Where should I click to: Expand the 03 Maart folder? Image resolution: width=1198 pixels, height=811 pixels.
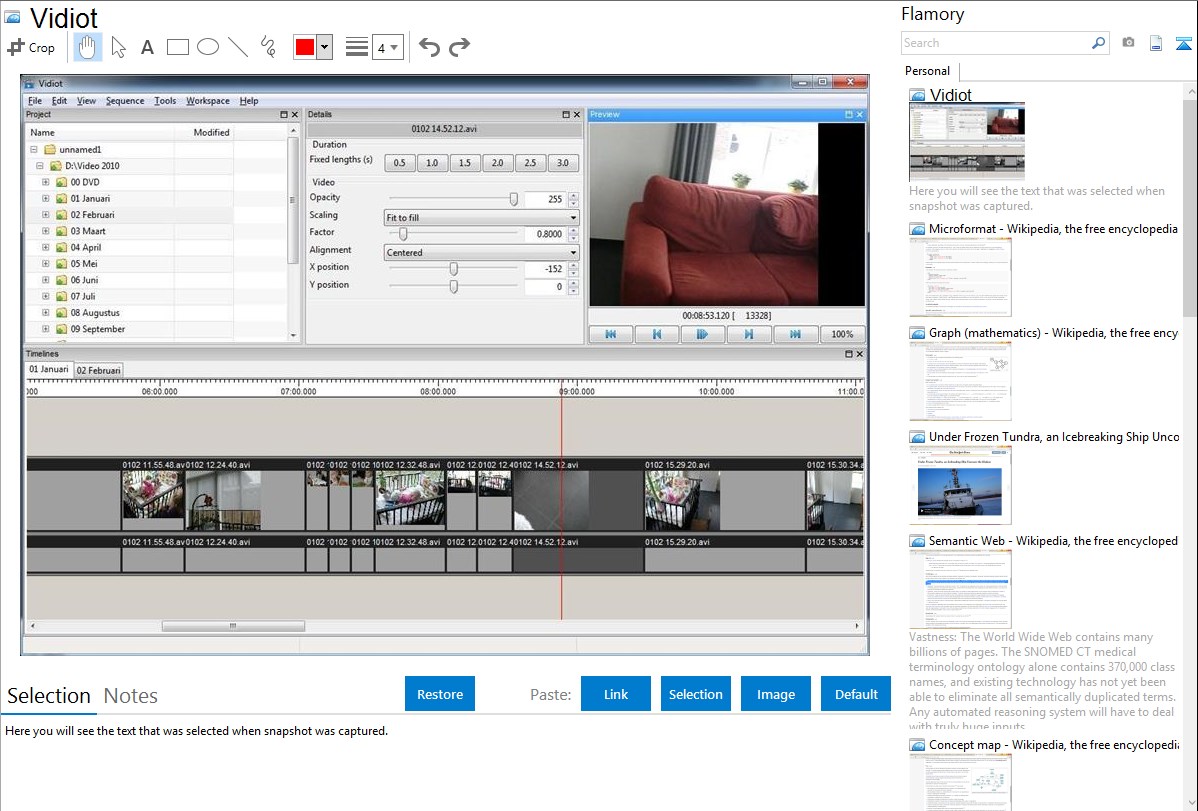click(46, 231)
